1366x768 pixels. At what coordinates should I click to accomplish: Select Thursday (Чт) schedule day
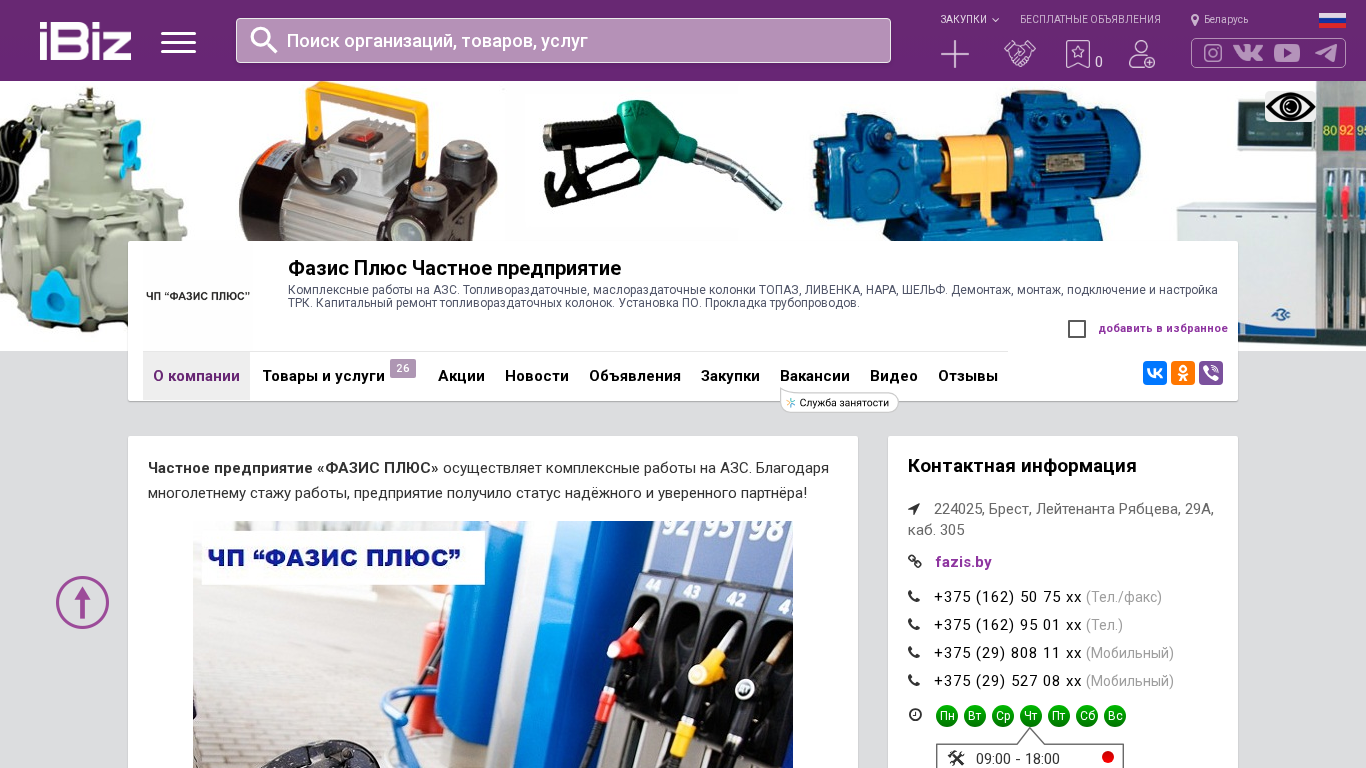[1031, 716]
